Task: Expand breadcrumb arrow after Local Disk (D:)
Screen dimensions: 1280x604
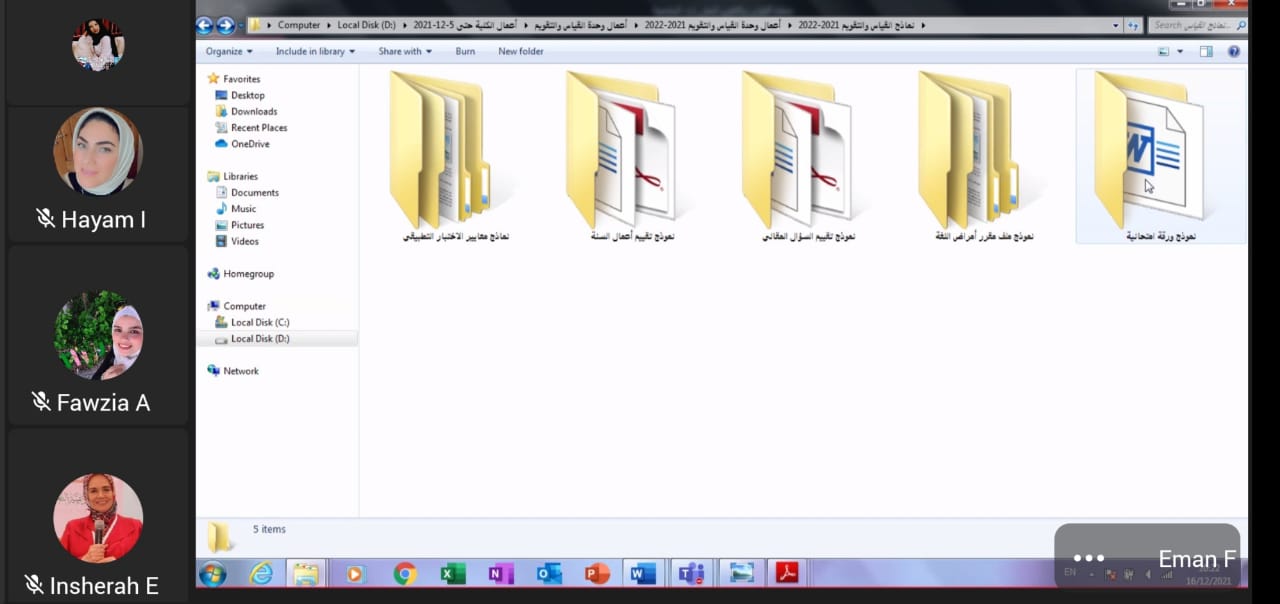Action: (406, 25)
